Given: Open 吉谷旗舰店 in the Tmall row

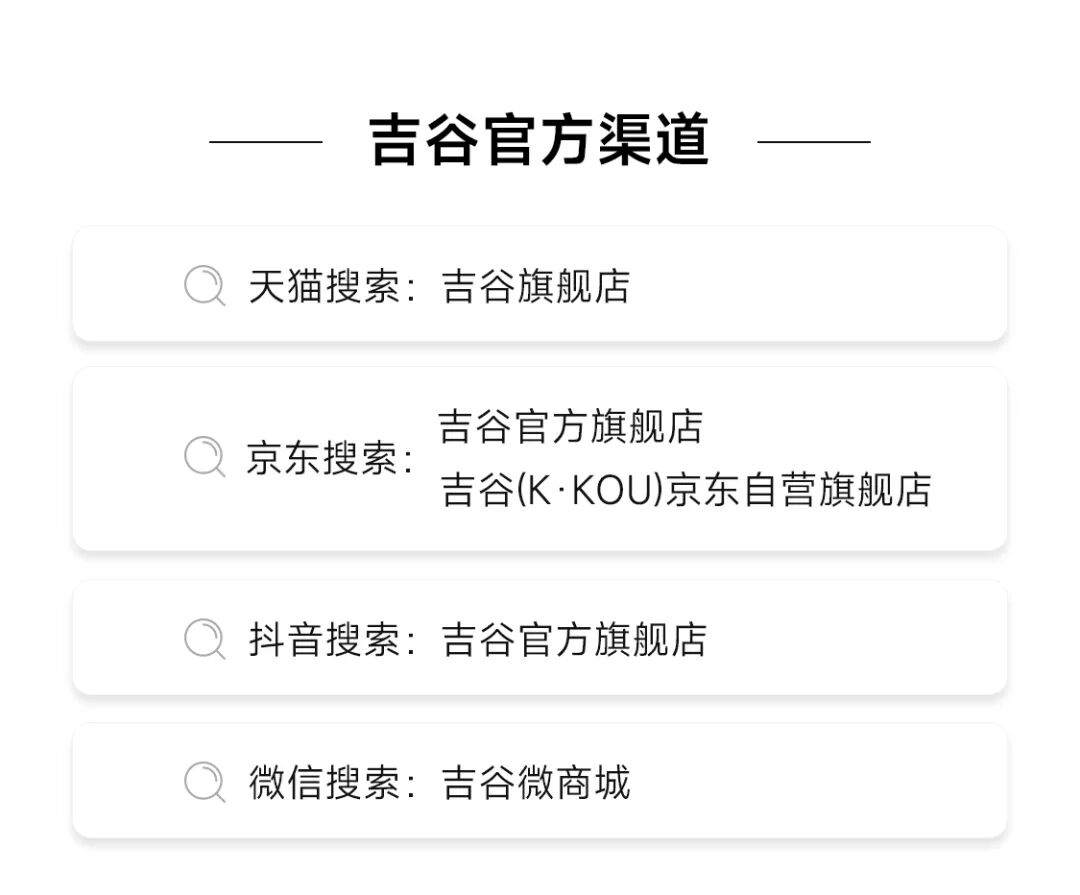Looking at the screenshot, I should click(x=536, y=286).
